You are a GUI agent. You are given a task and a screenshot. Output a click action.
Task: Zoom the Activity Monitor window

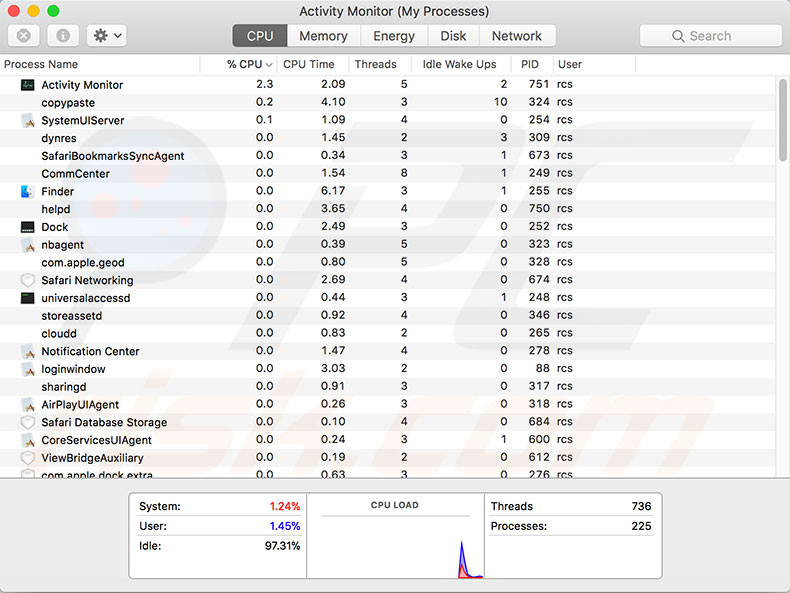[53, 11]
